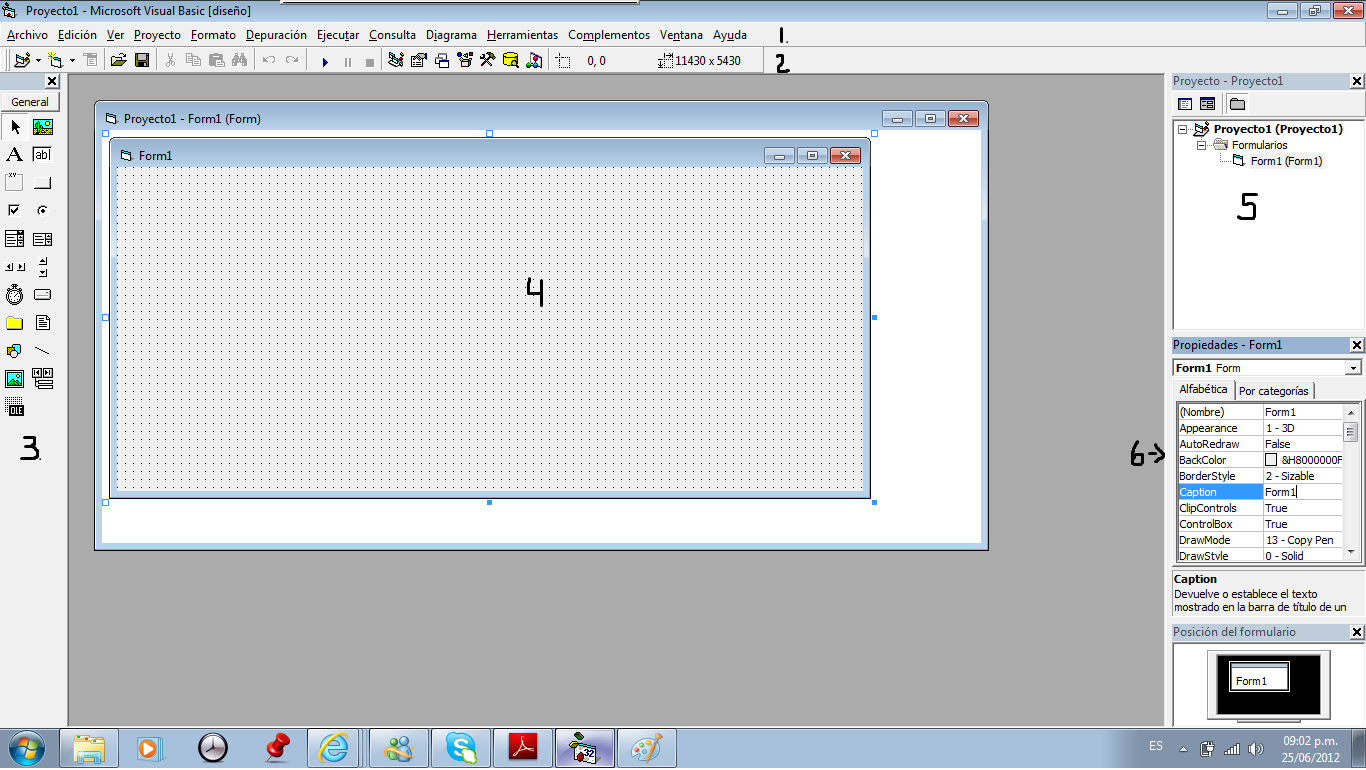Select the TextBox control tool

coord(42,152)
